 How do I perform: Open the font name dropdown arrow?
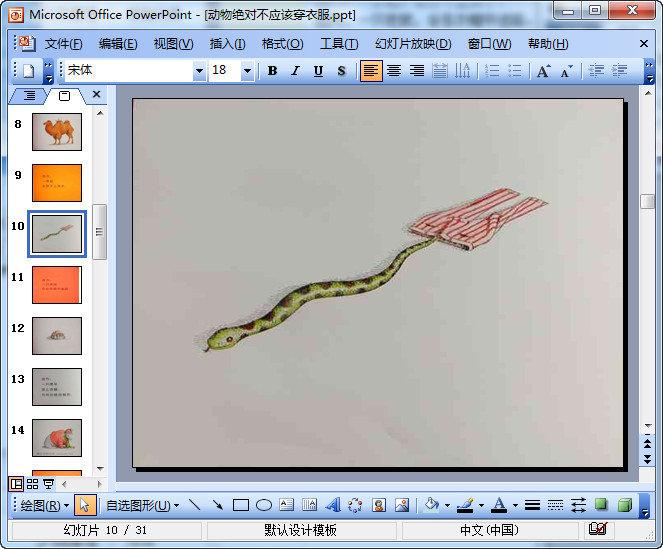coord(199,71)
